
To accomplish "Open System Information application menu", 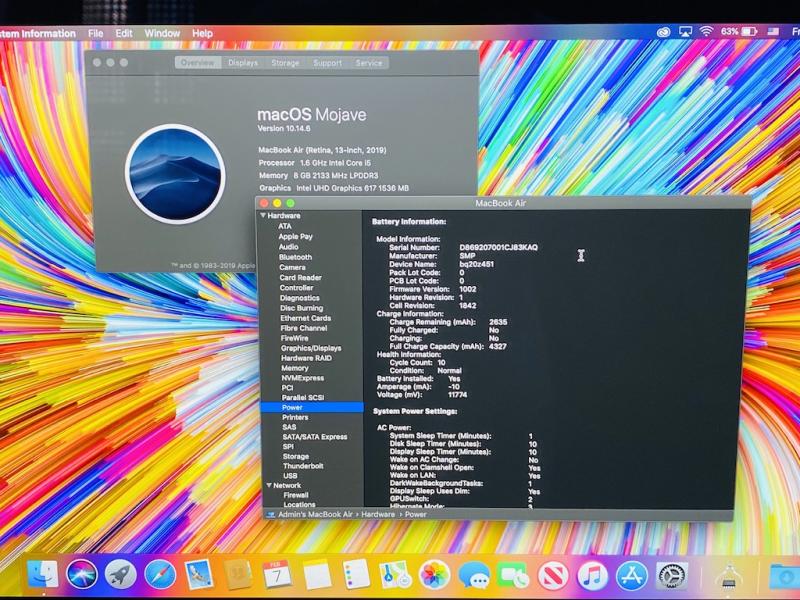I will (x=37, y=34).
